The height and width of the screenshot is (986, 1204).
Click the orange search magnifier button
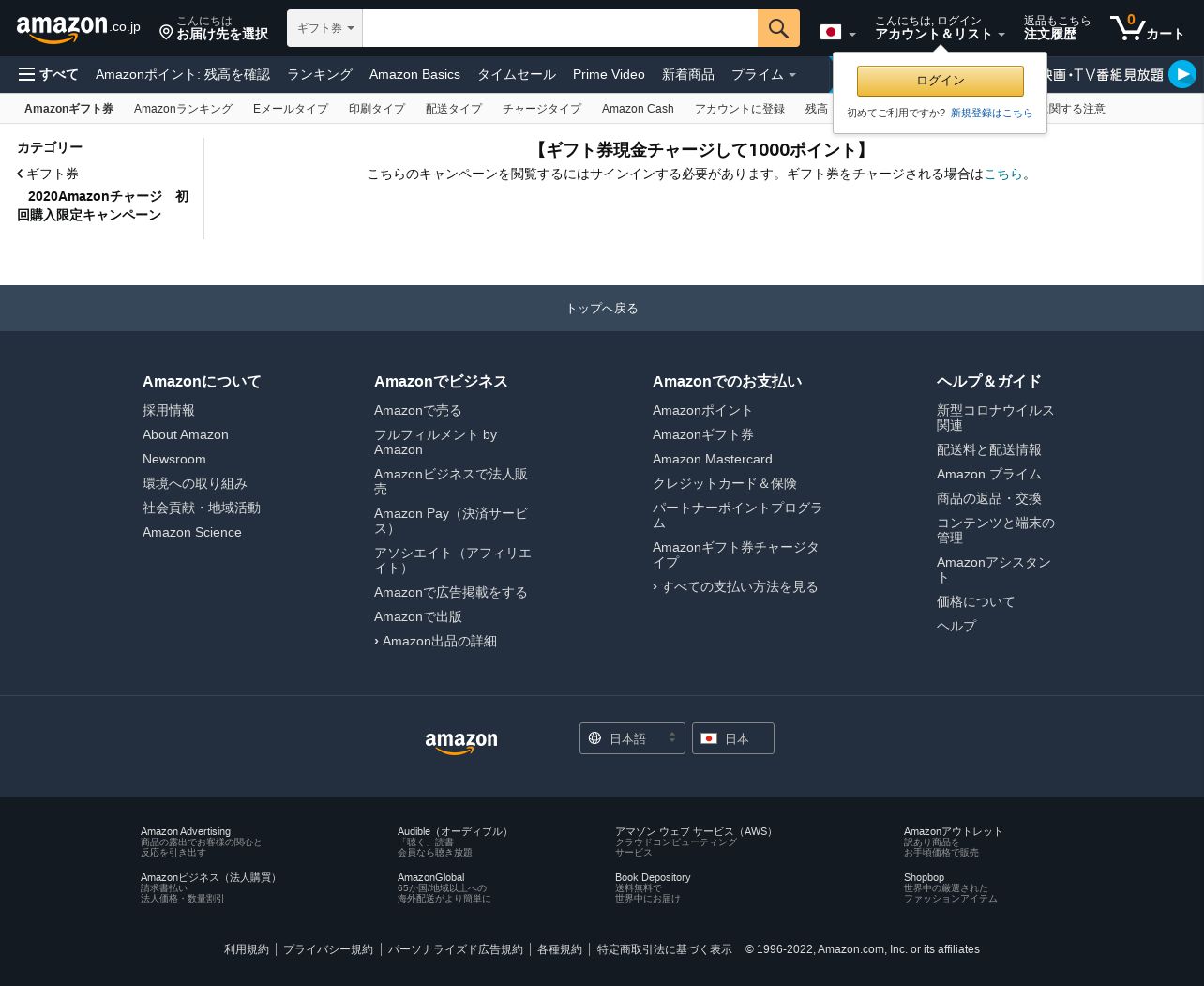pyautogui.click(x=778, y=28)
